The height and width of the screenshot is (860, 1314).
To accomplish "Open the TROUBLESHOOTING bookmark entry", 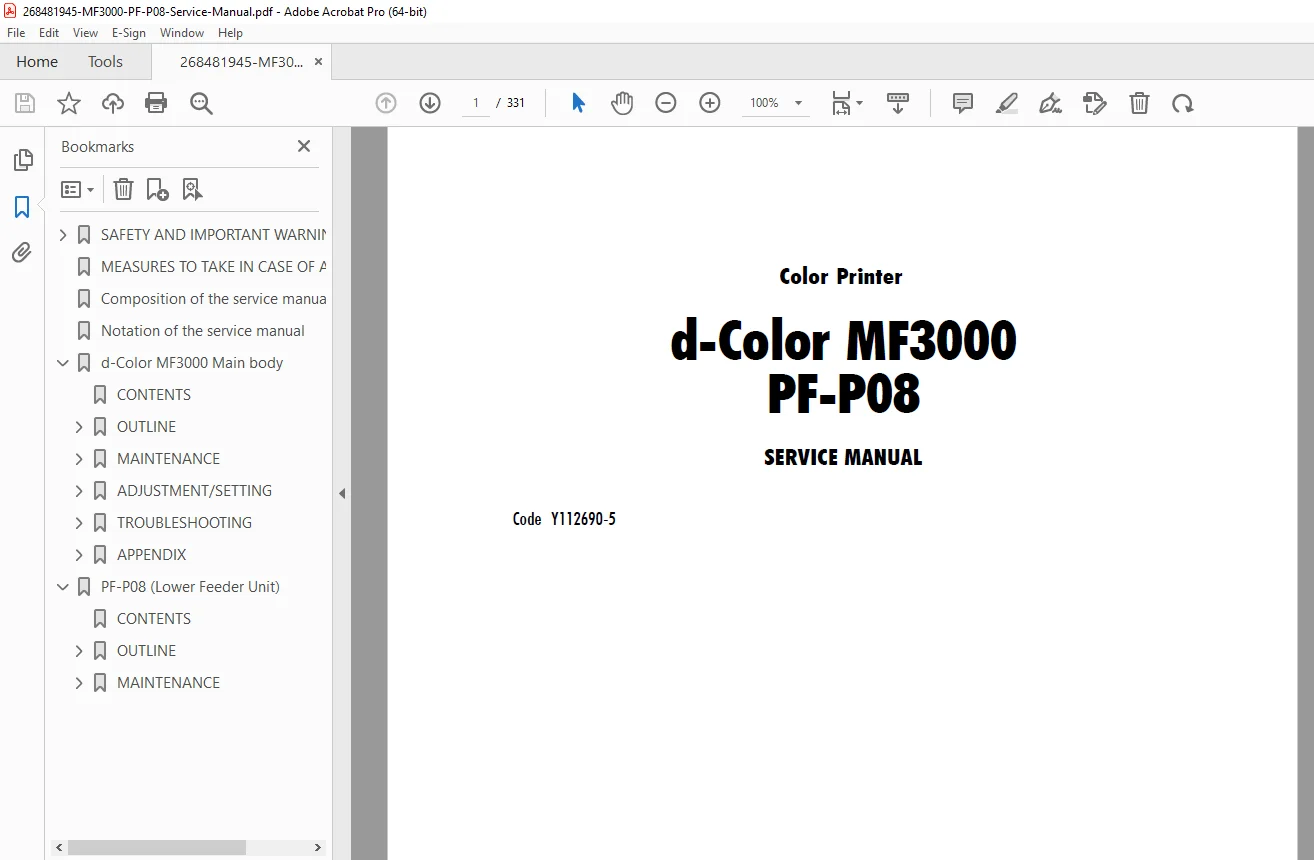I will [x=184, y=523].
